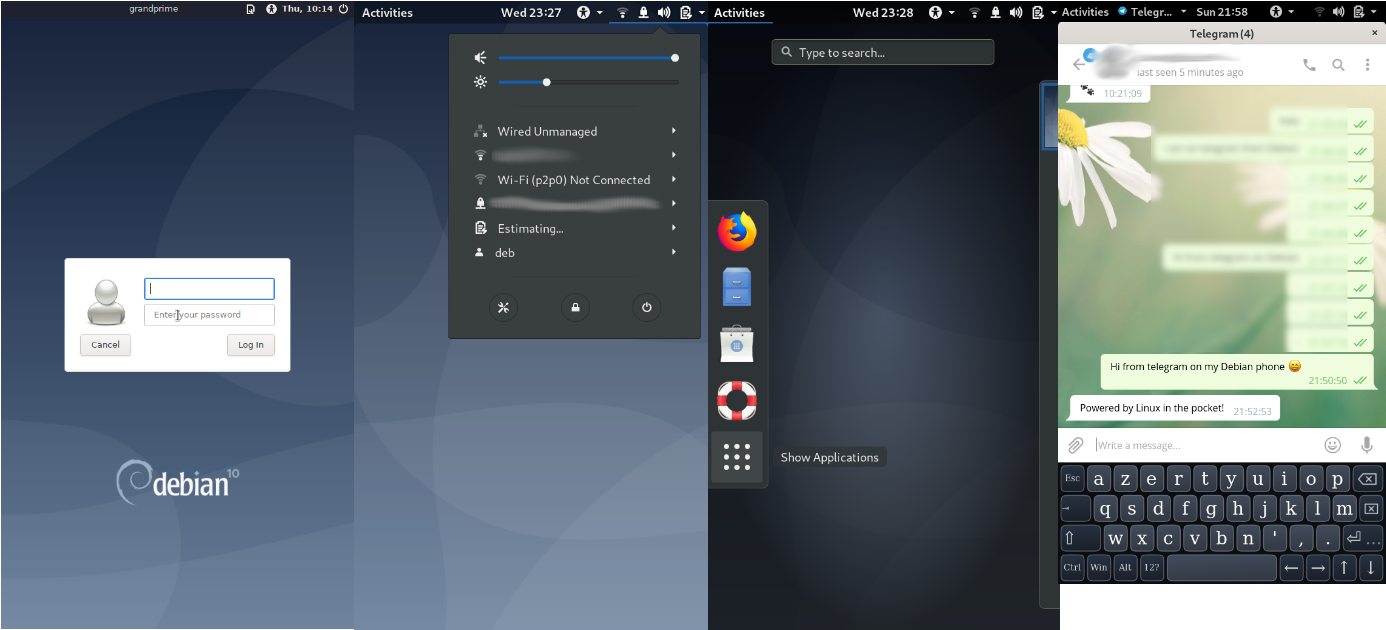The image size is (1386, 630).
Task: Click the username field in login dialog
Action: pyautogui.click(x=209, y=288)
